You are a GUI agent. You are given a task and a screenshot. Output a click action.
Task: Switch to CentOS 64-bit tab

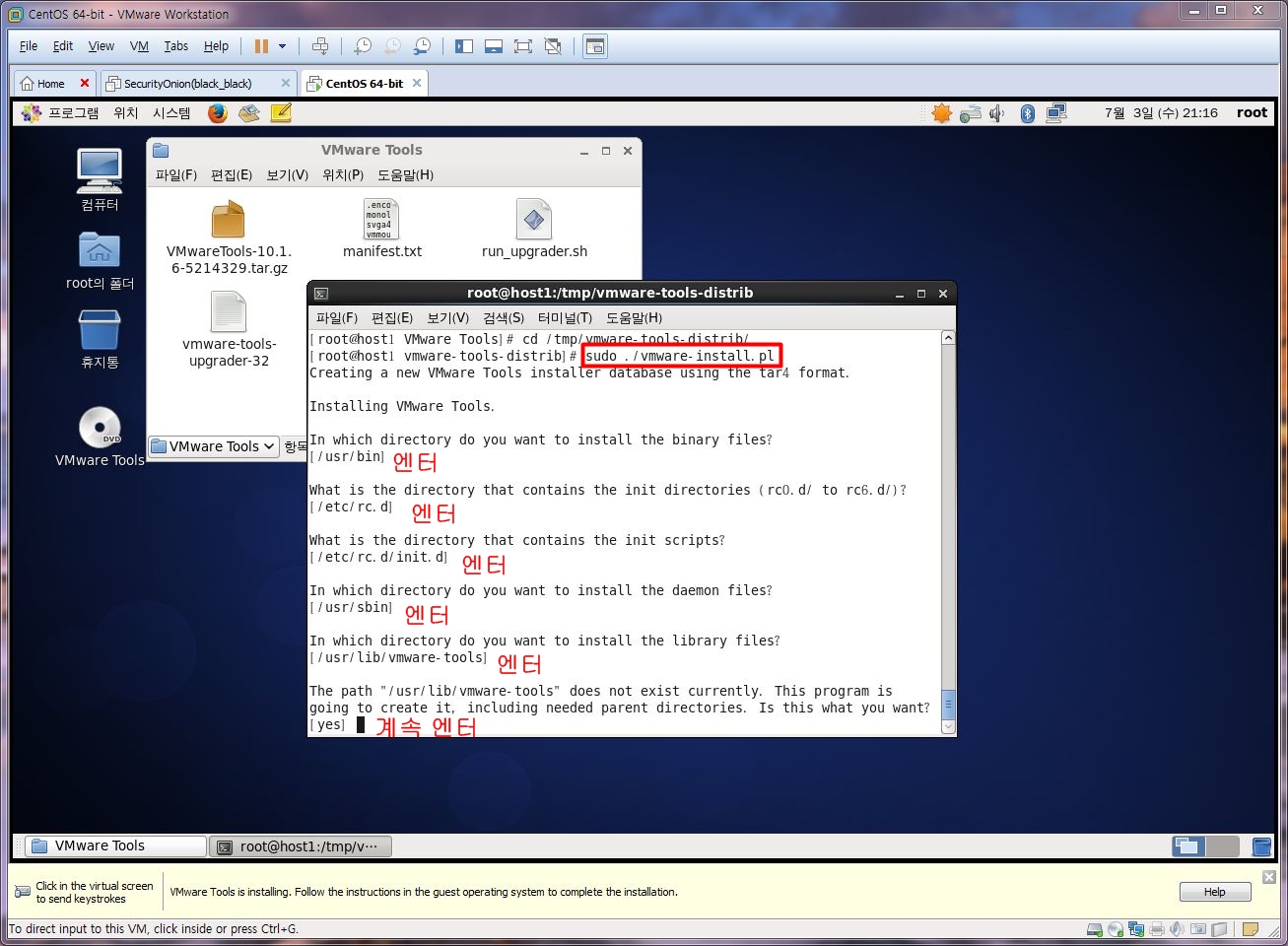(x=364, y=84)
